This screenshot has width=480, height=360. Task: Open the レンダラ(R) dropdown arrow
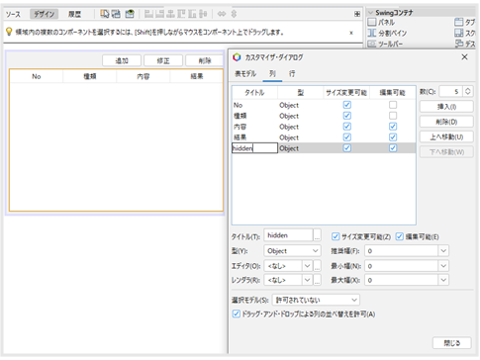[x=307, y=280]
